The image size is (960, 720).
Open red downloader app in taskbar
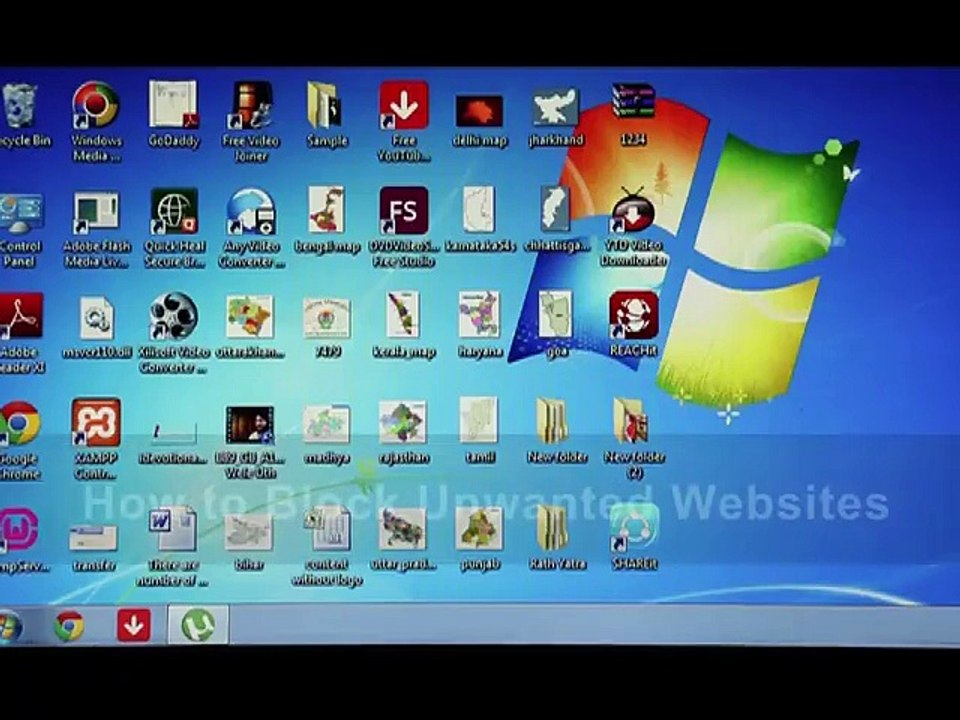tap(133, 626)
